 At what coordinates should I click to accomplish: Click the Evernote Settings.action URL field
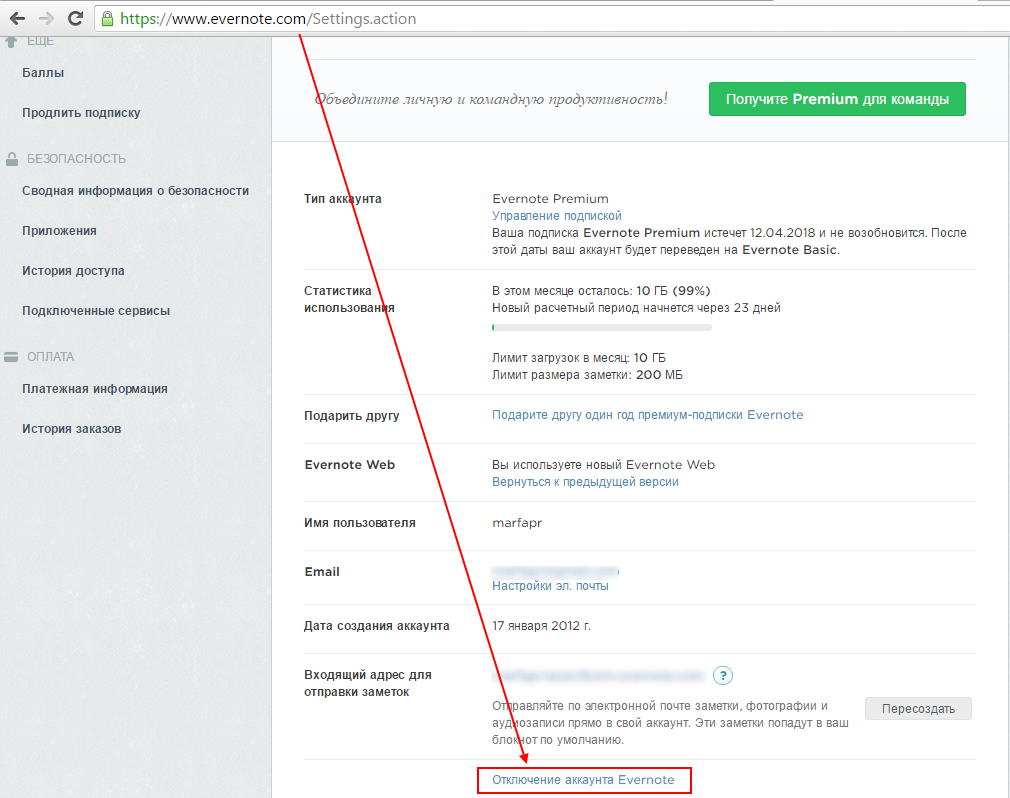point(554,19)
